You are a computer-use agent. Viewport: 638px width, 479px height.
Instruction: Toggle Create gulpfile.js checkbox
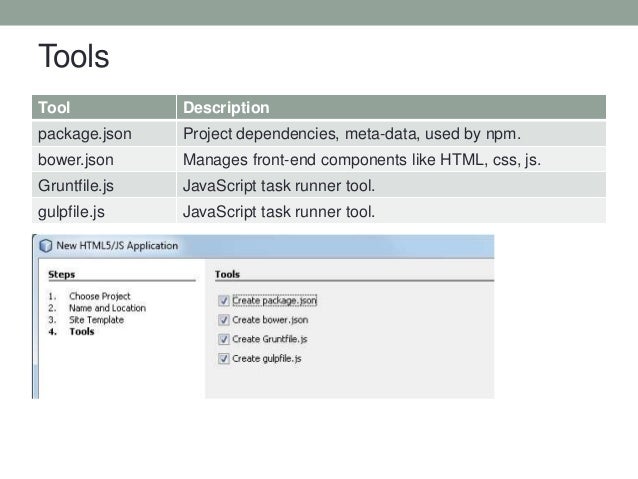point(224,359)
